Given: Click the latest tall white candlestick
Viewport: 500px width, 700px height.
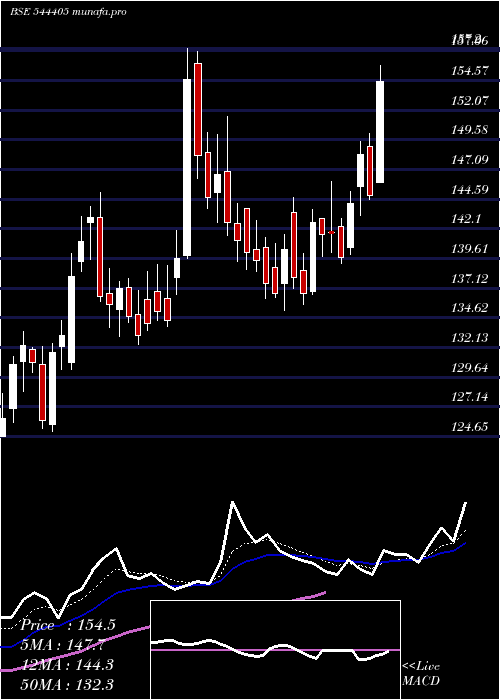Looking at the screenshot, I should [x=380, y=132].
